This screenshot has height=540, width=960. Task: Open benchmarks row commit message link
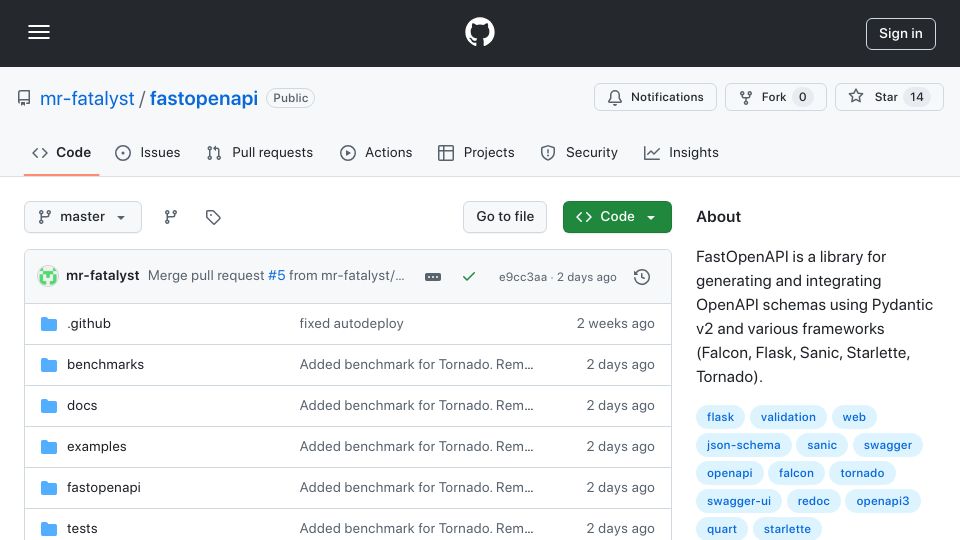pos(416,364)
